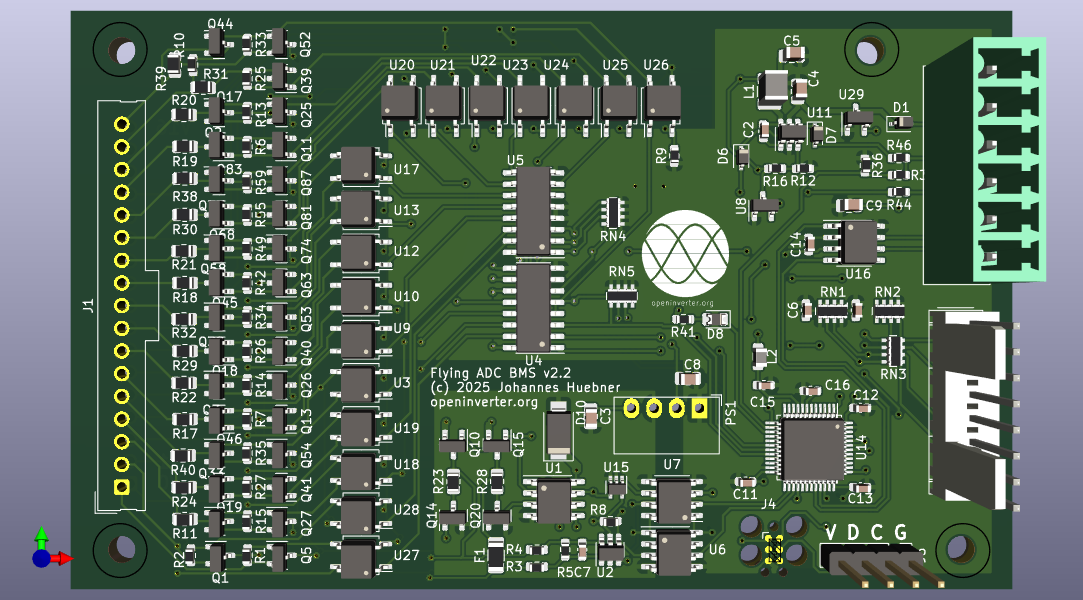The width and height of the screenshot is (1083, 600).
Task: Pick the green terminal block connector
Action: click(x=985, y=160)
